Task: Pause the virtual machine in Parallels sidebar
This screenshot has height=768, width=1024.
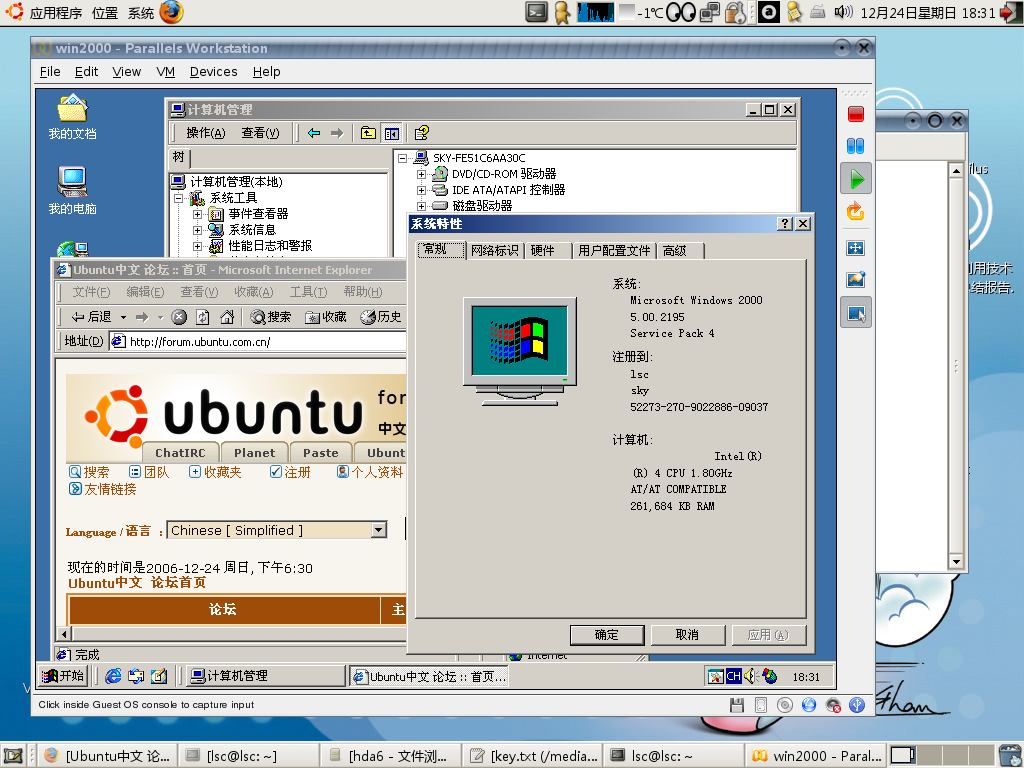Action: 856,146
